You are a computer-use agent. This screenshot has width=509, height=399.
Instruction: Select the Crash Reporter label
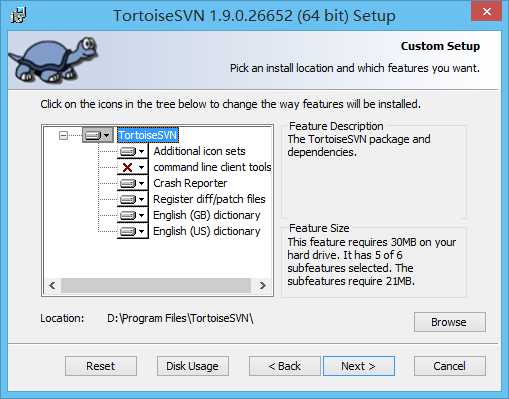[190, 183]
